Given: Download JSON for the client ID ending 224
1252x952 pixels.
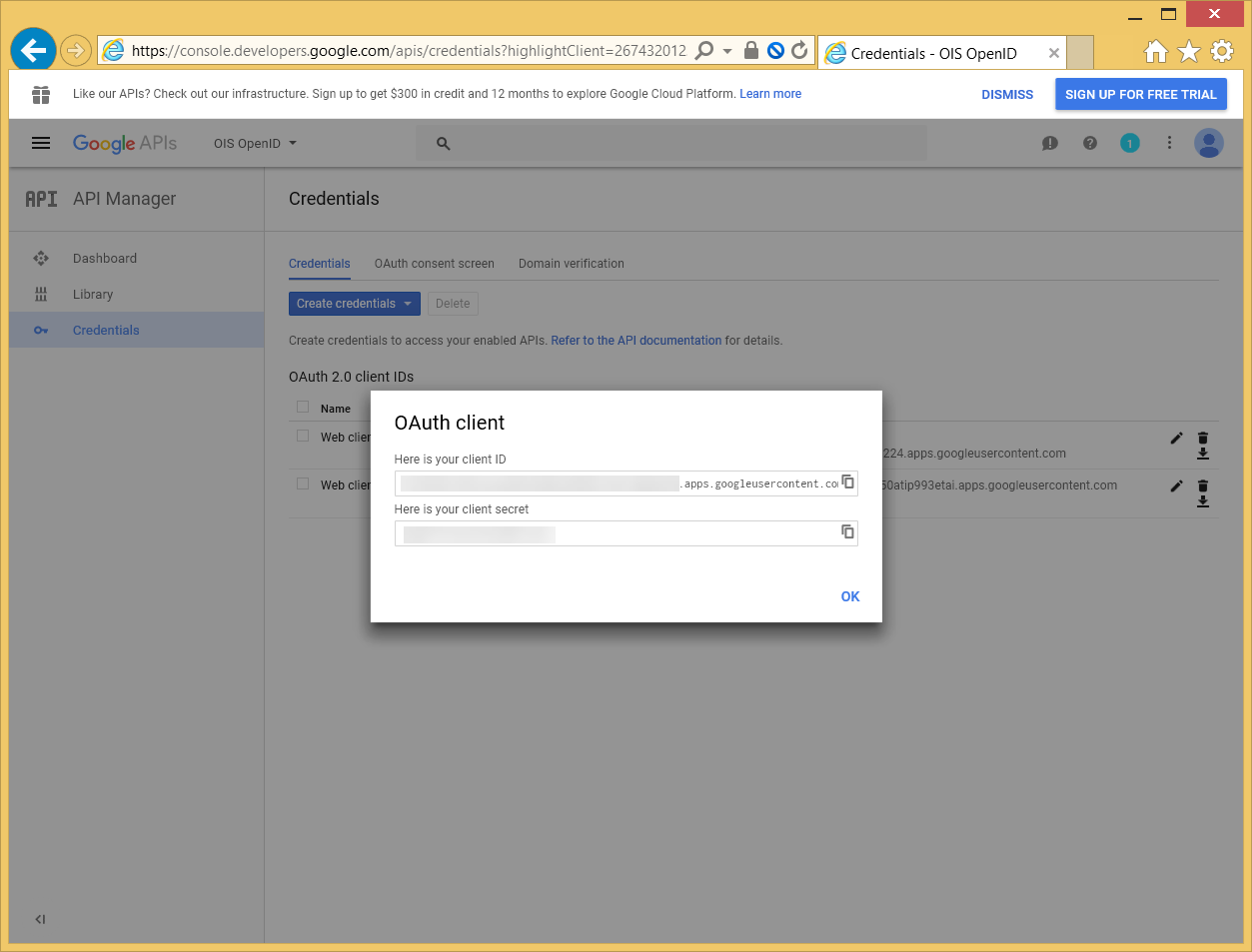Looking at the screenshot, I should pos(1203,454).
